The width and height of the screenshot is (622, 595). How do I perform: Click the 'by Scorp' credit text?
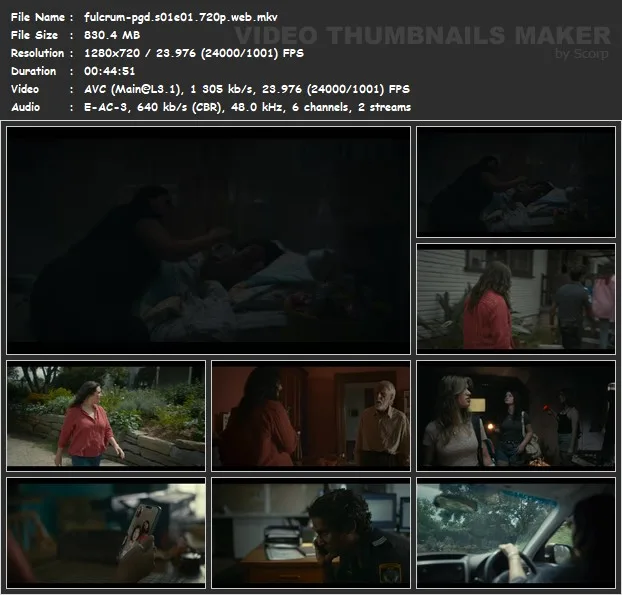582,54
